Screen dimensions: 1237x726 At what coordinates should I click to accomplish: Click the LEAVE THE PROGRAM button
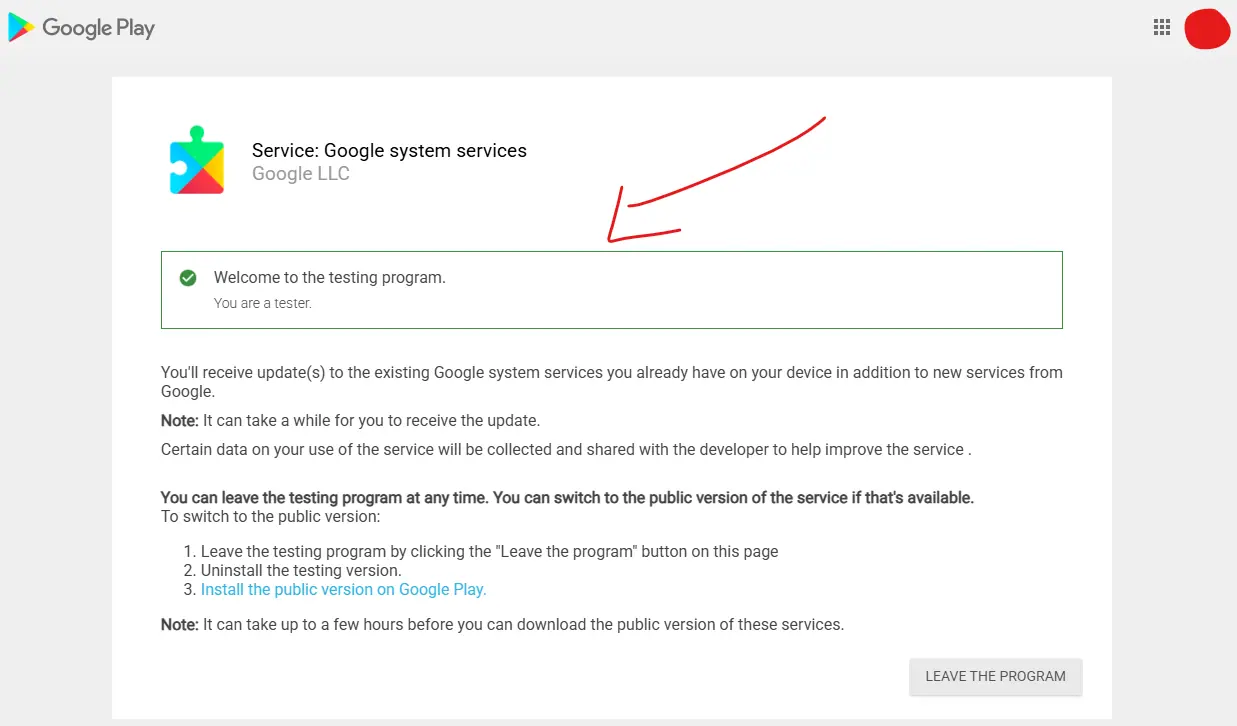(995, 676)
